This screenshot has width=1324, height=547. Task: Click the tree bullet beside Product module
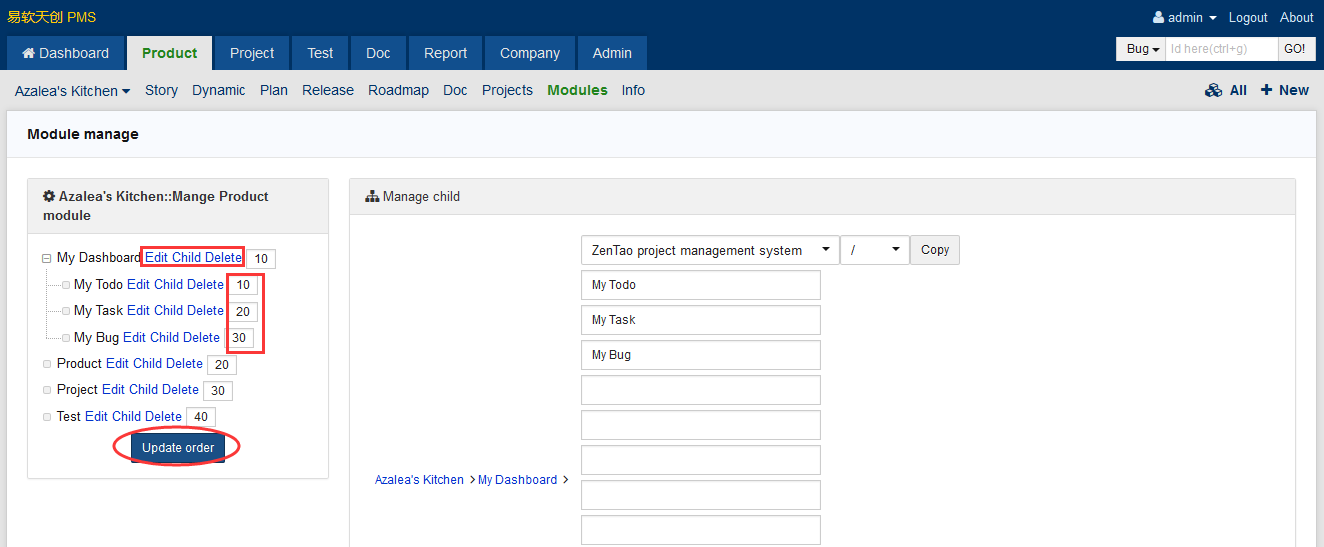coord(47,364)
